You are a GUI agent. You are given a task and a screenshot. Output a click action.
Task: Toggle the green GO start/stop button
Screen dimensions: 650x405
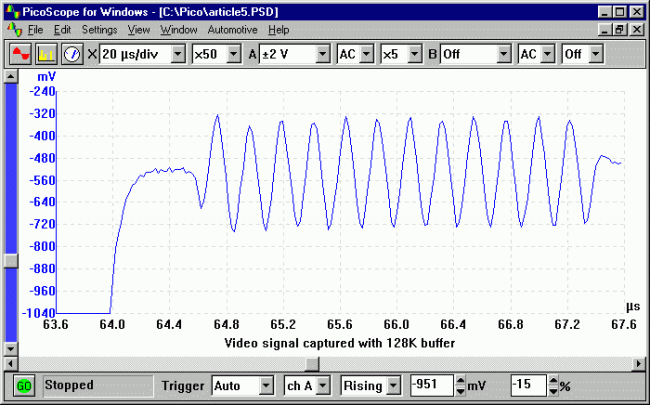pos(24,385)
